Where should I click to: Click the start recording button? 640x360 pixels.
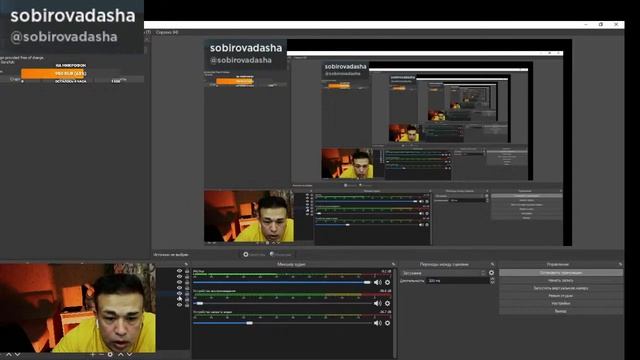click(561, 280)
